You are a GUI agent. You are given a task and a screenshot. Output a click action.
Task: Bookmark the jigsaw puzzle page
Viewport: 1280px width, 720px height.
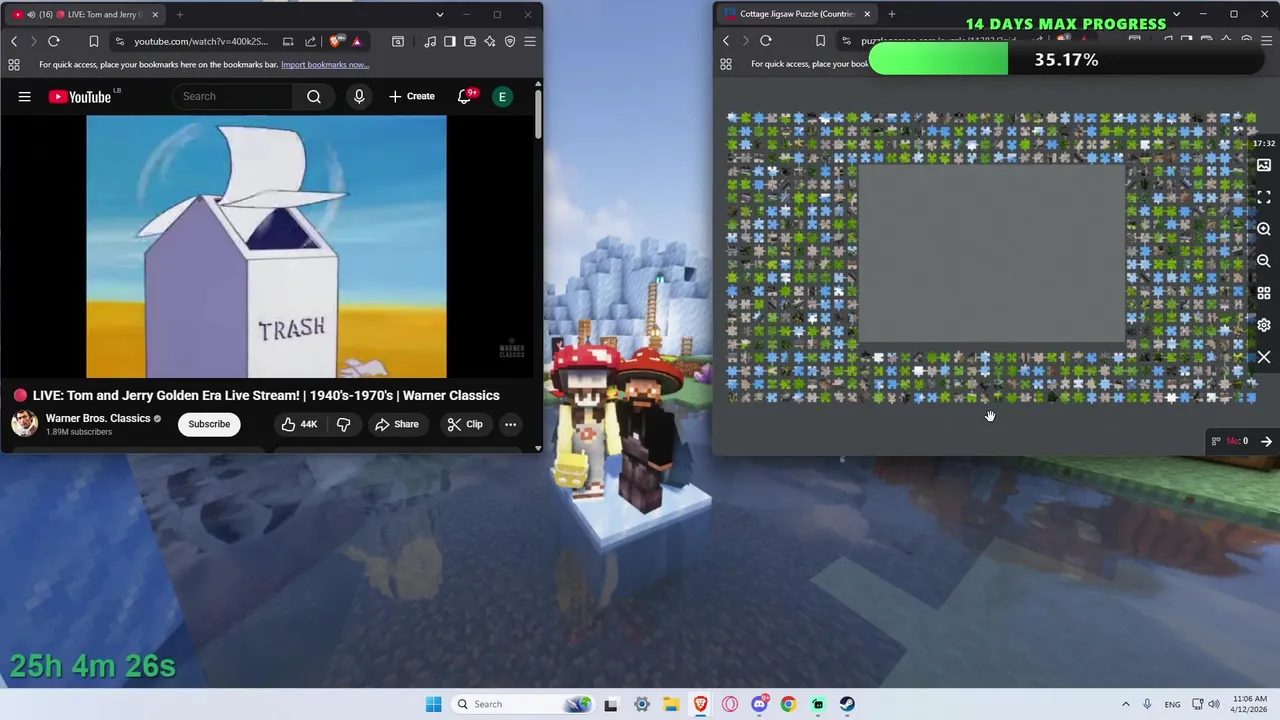tap(820, 41)
